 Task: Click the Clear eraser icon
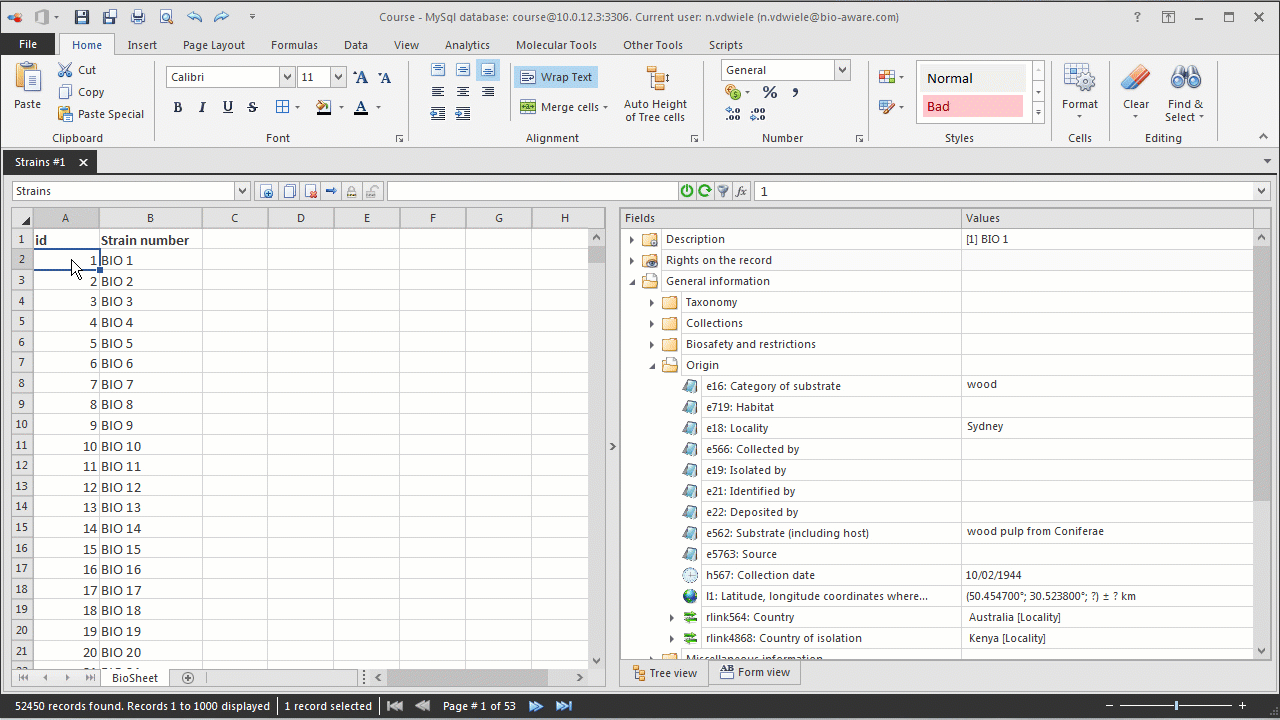click(x=1136, y=79)
